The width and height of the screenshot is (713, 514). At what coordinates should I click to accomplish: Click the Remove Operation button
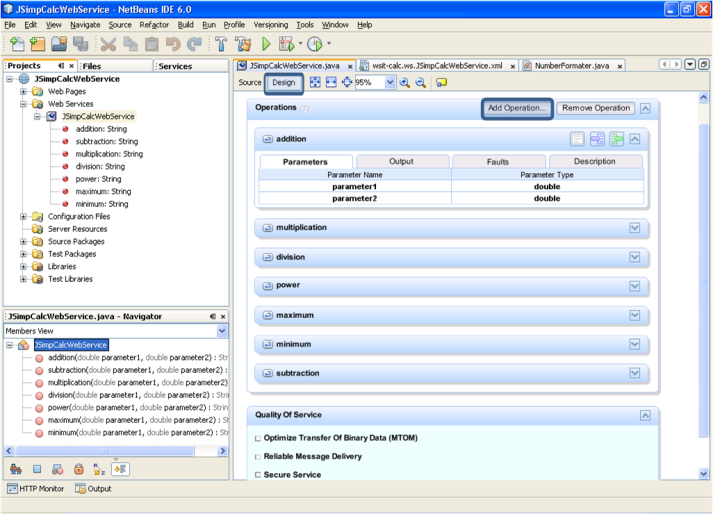(595, 108)
